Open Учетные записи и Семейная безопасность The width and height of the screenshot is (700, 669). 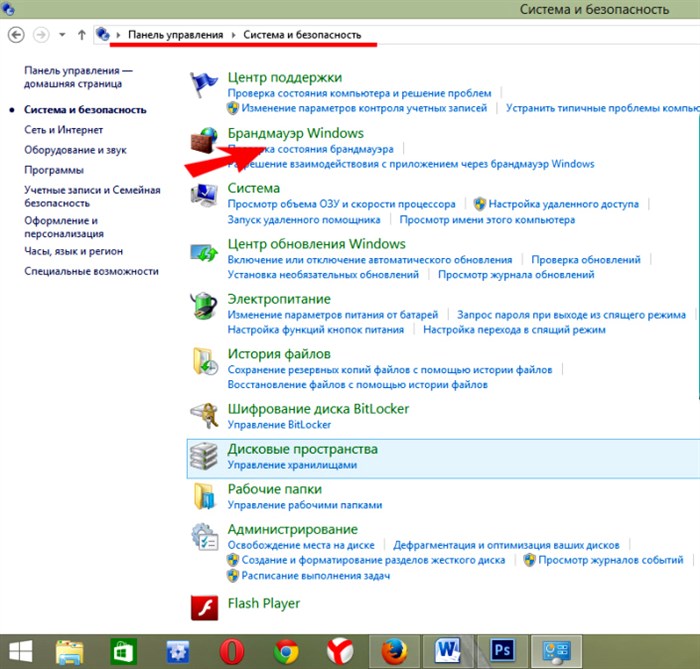92,196
